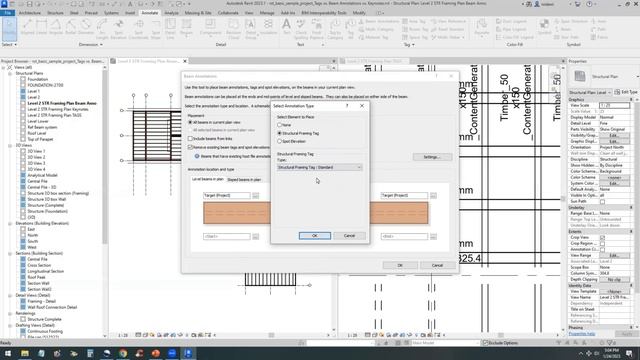
Task: Click the Revit application logo
Action: point(4,4)
